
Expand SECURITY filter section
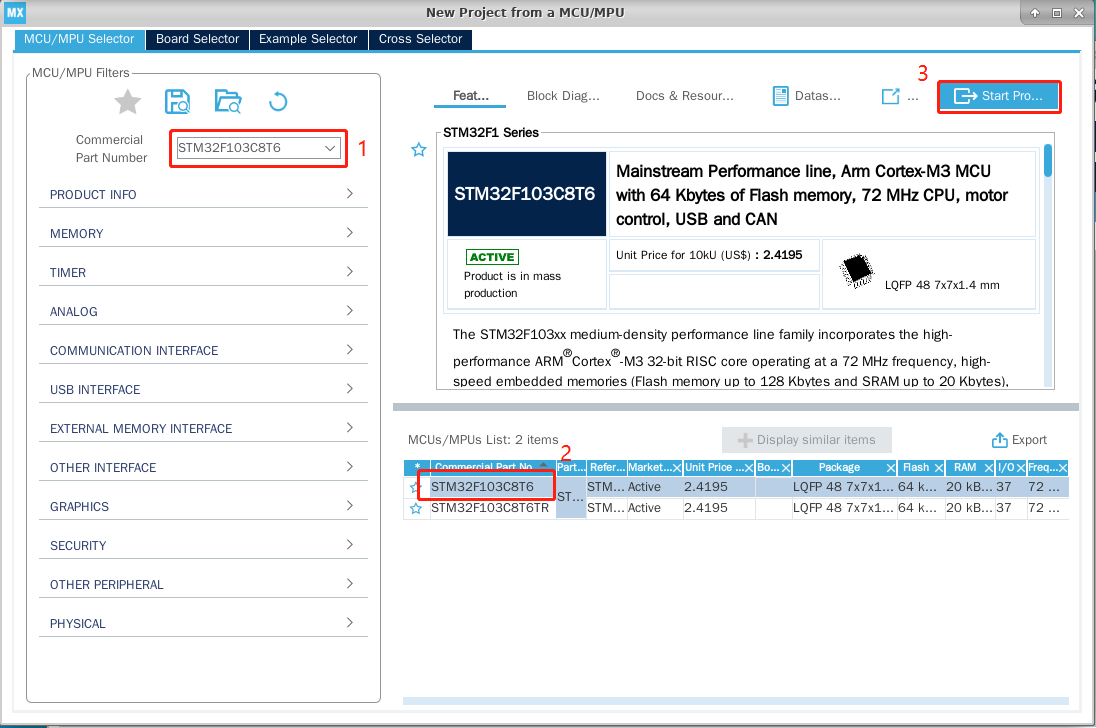tap(203, 546)
